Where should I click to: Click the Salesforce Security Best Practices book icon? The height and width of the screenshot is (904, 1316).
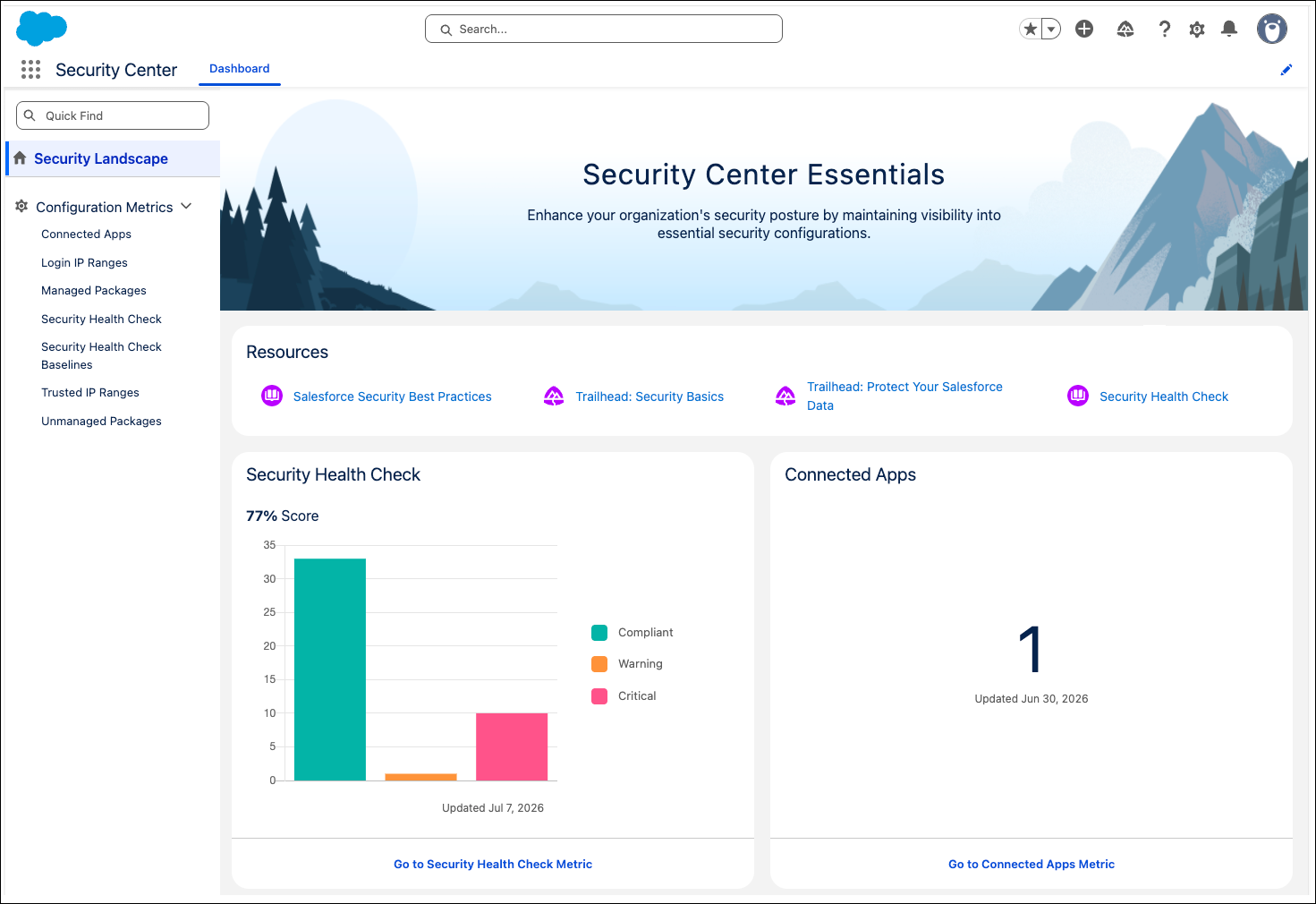pyautogui.click(x=272, y=396)
